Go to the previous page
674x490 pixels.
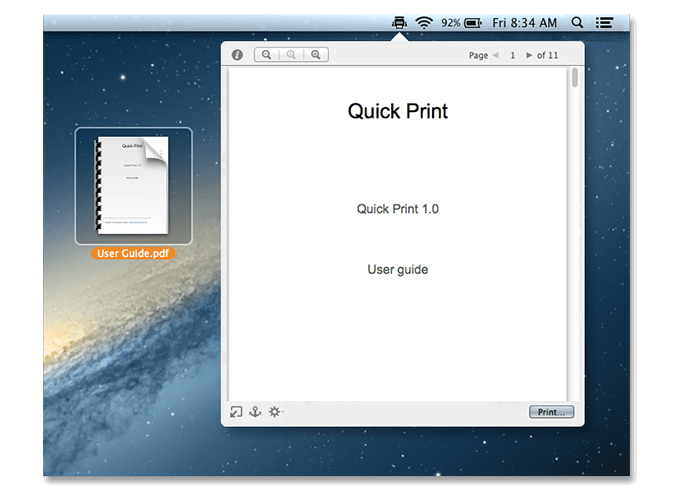[x=495, y=55]
